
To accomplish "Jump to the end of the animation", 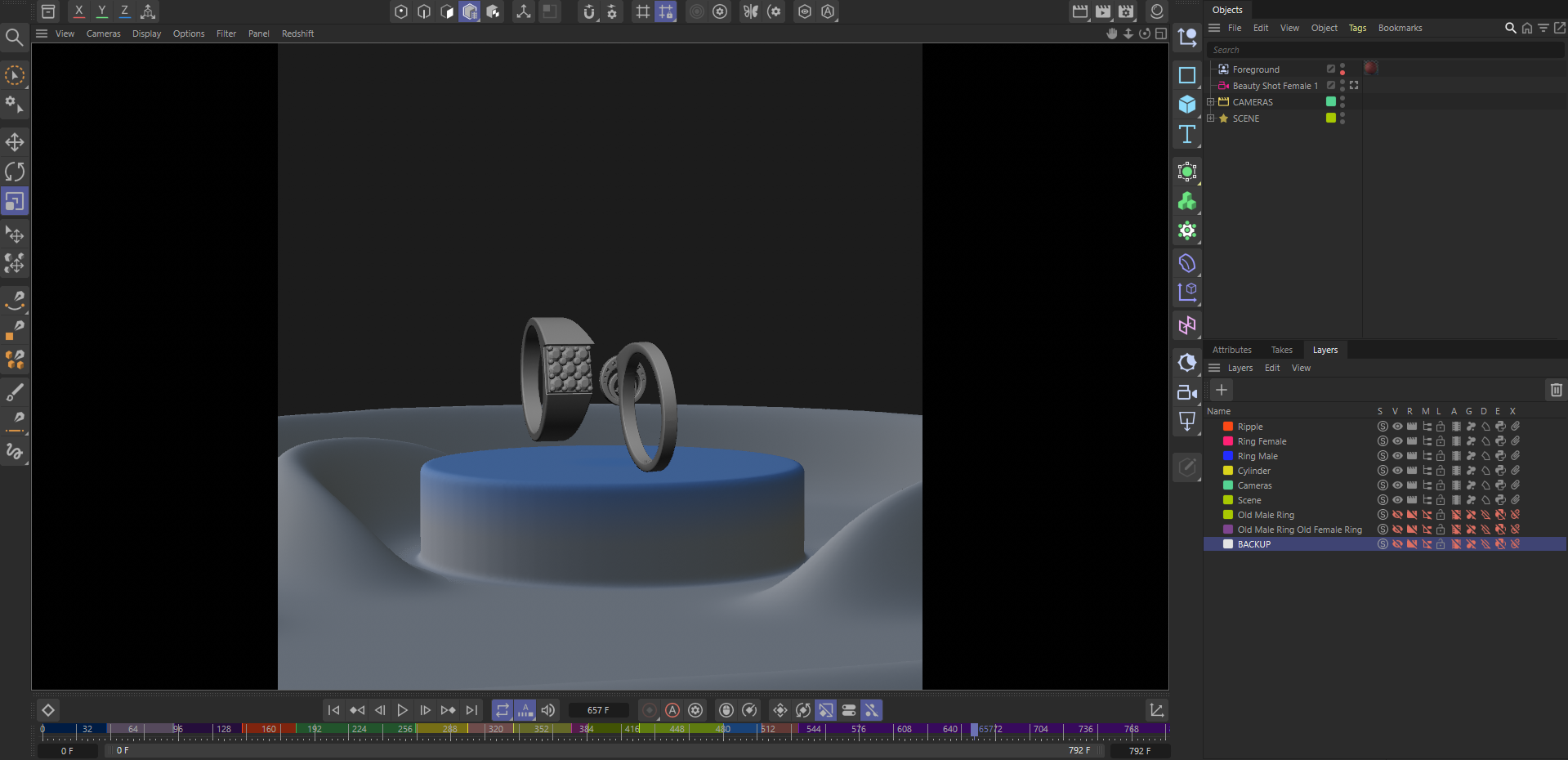I will 471,710.
